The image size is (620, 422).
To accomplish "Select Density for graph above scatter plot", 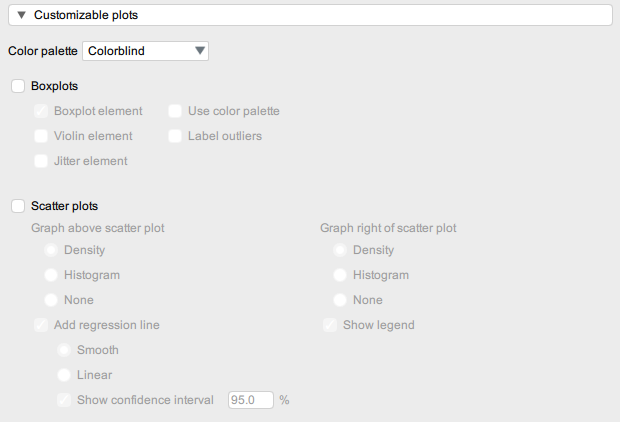I will pyautogui.click(x=51, y=250).
